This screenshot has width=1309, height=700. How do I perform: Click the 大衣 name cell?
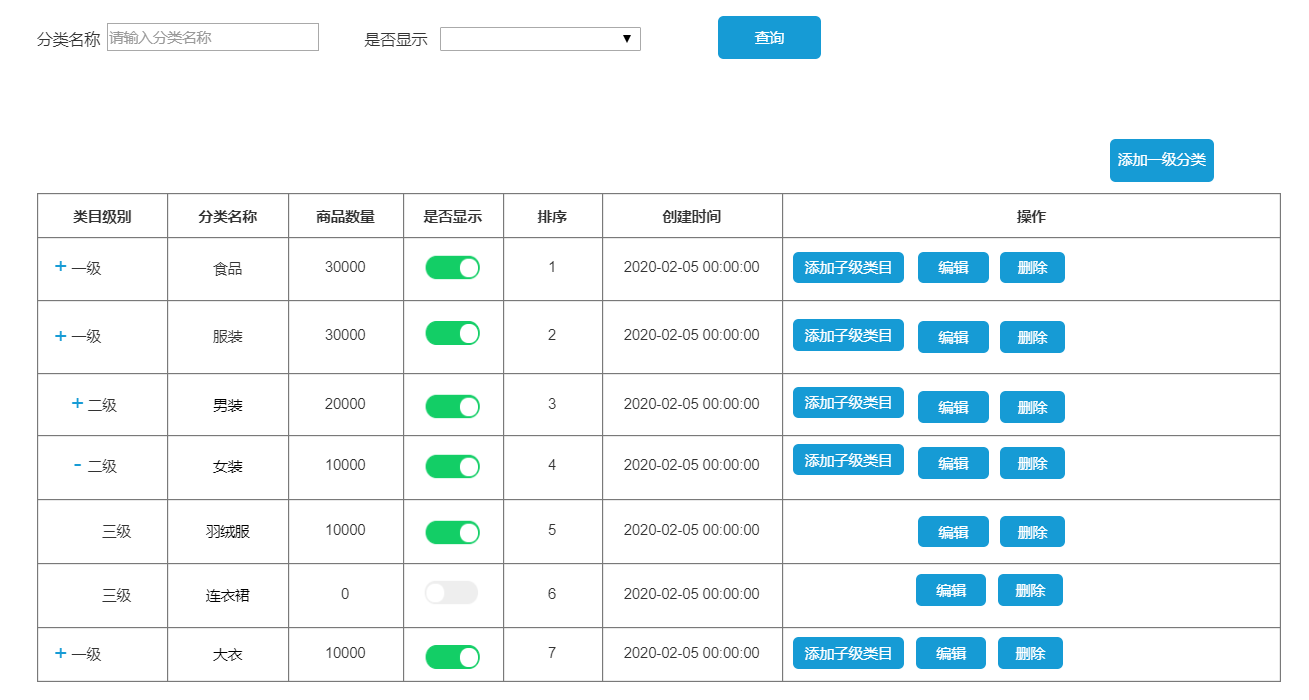(x=228, y=655)
